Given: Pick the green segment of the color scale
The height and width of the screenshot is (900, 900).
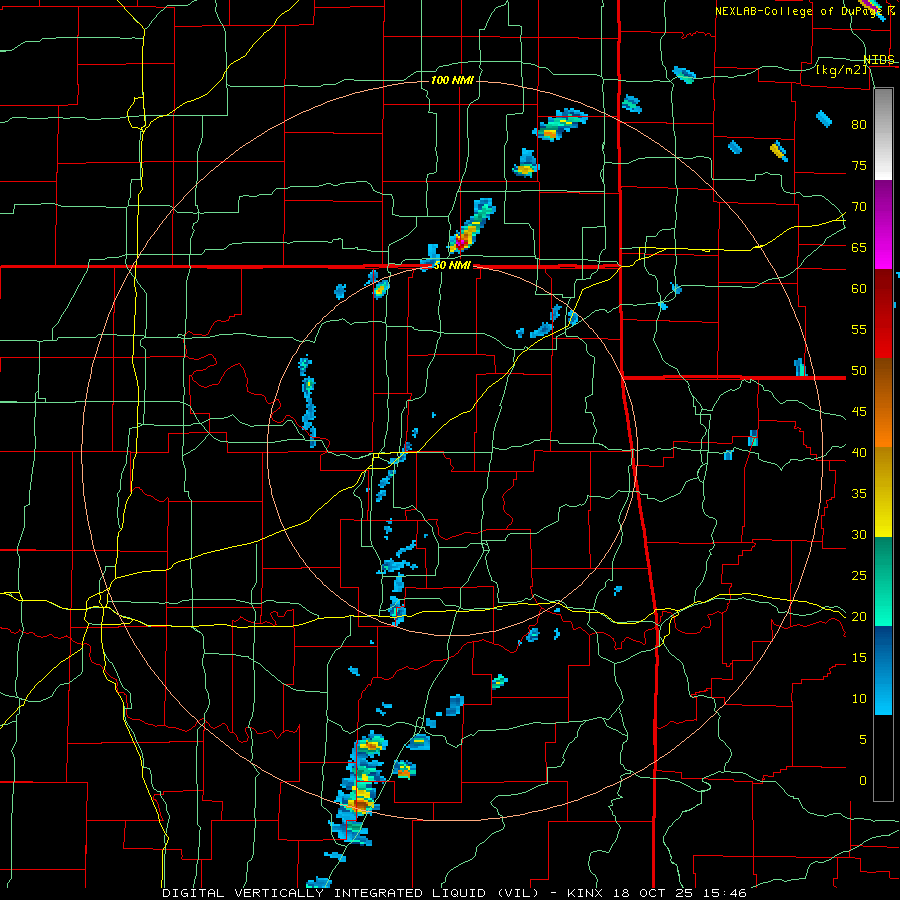Looking at the screenshot, I should tap(883, 581).
